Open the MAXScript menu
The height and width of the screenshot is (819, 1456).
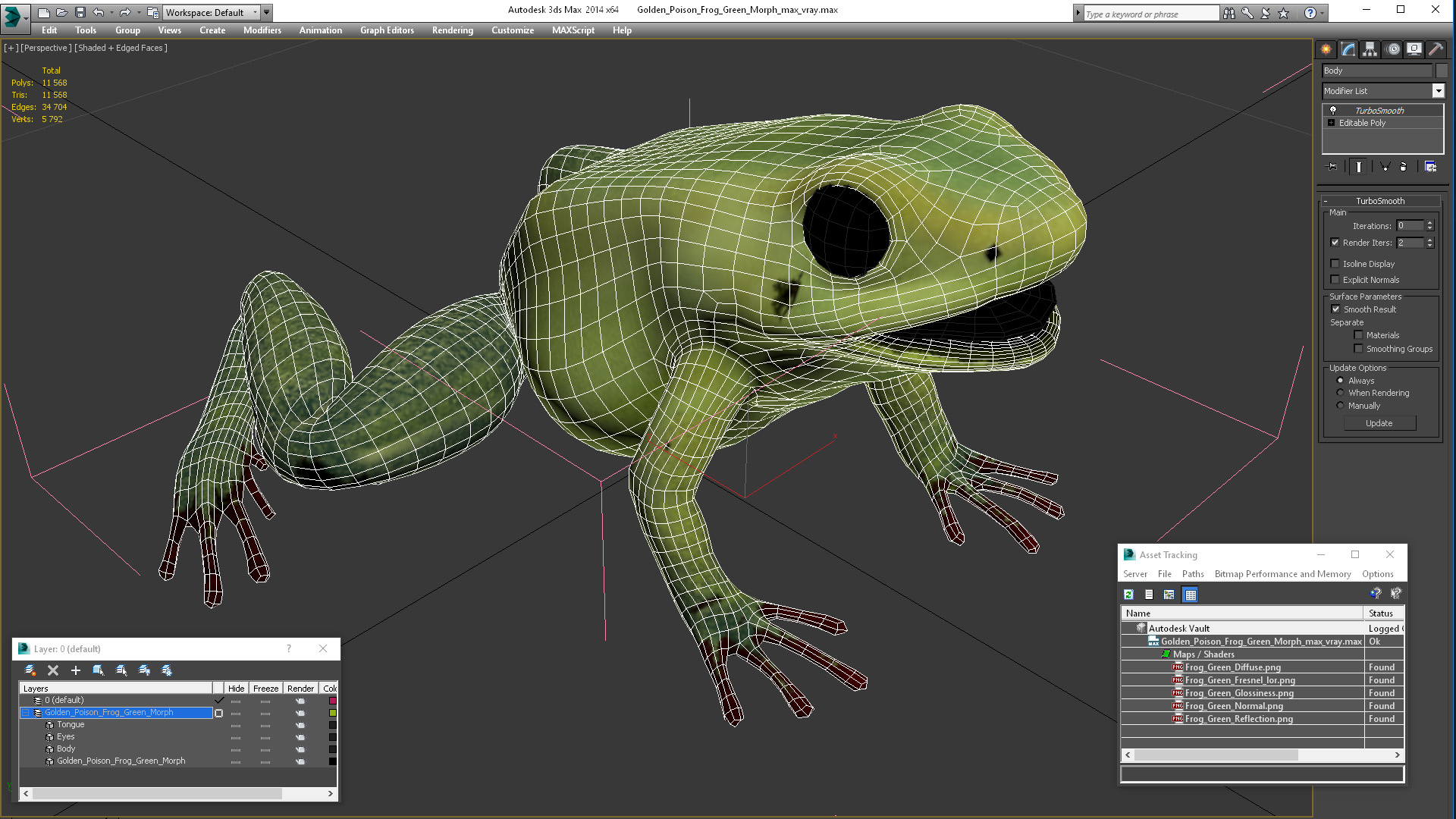573,30
